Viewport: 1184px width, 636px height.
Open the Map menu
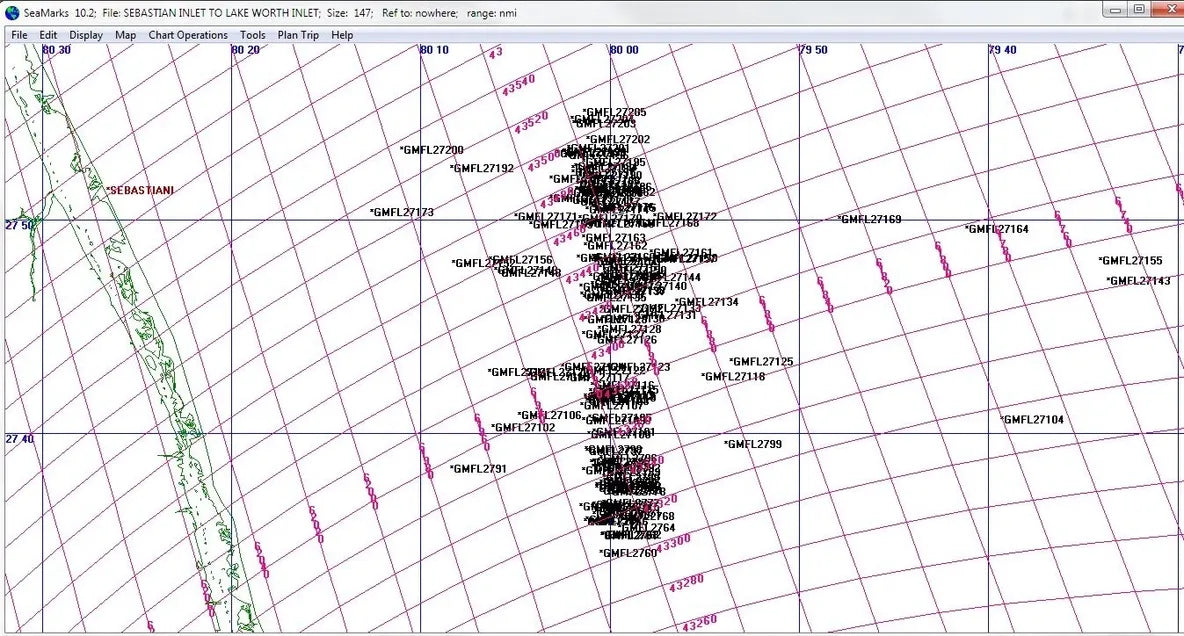point(125,35)
